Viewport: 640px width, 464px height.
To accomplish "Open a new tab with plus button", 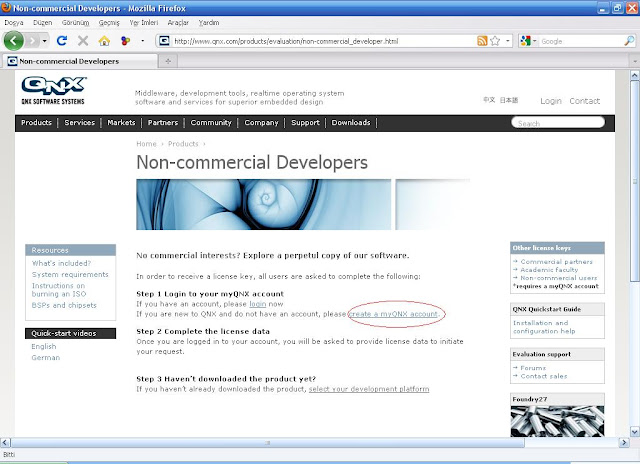I will (168, 61).
